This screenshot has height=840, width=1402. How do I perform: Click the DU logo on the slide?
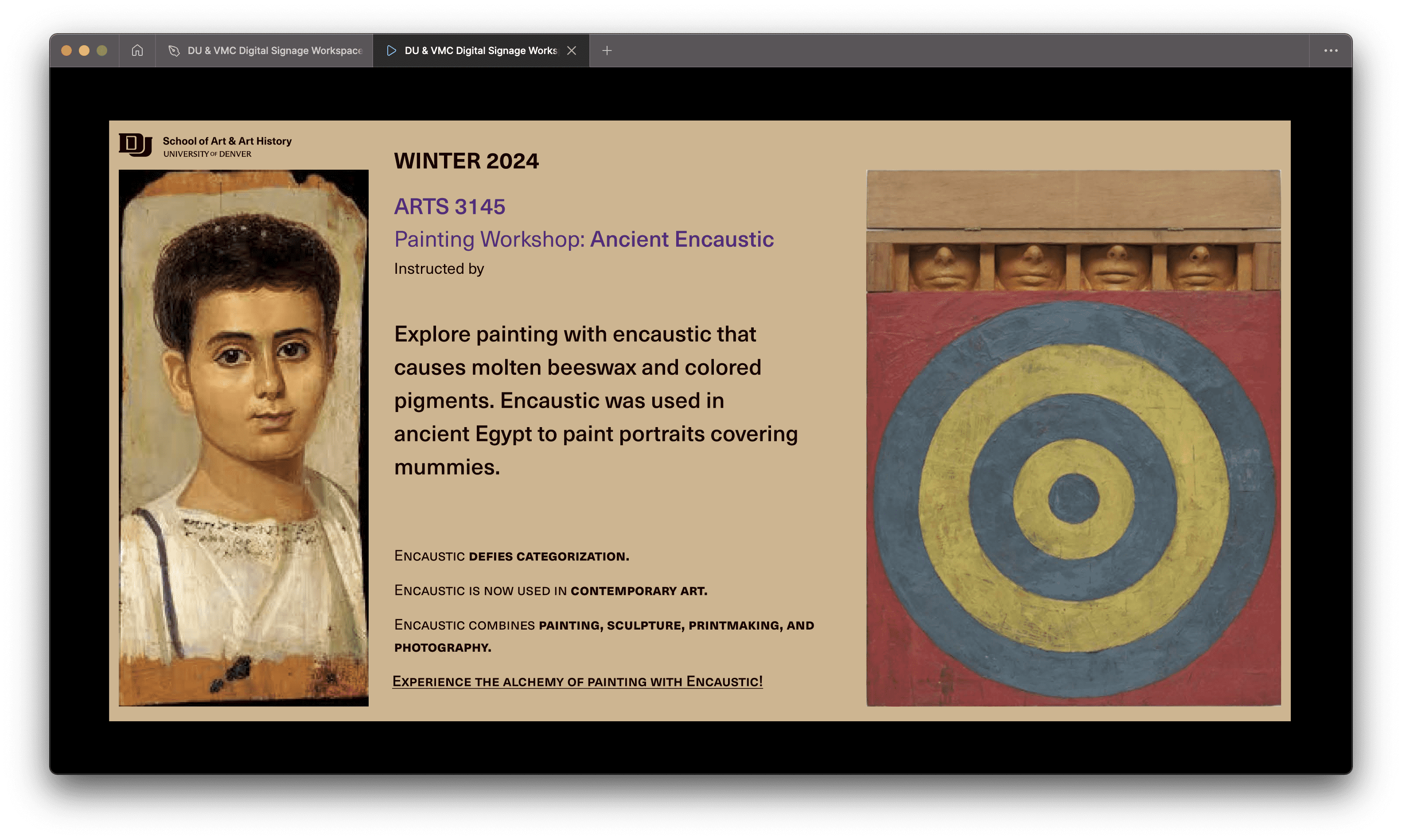click(135, 145)
